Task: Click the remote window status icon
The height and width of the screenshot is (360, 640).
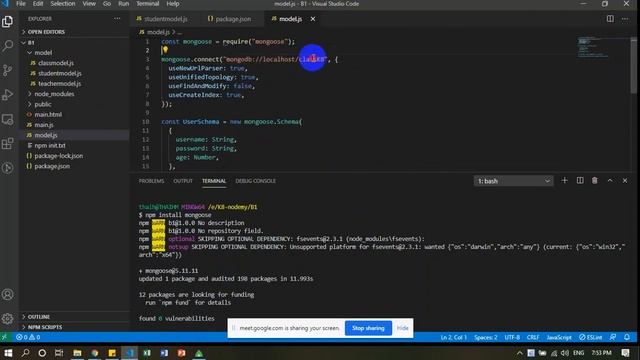Action: (5, 337)
